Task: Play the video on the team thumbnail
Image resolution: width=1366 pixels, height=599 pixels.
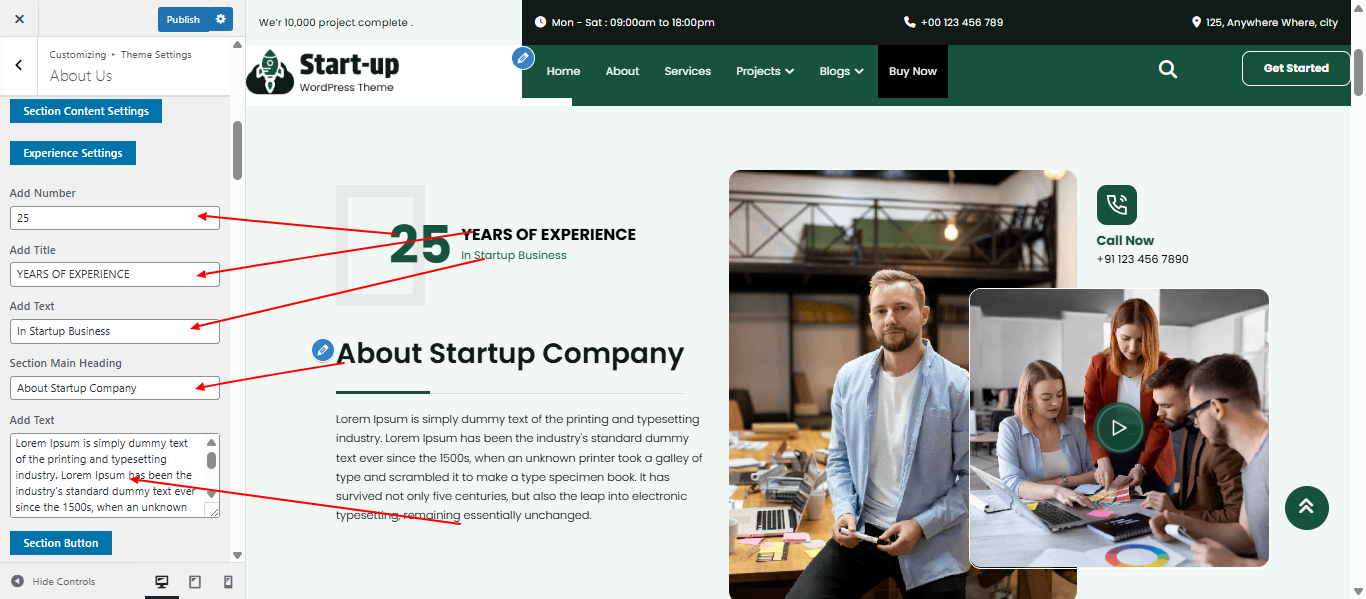Action: click(1119, 428)
